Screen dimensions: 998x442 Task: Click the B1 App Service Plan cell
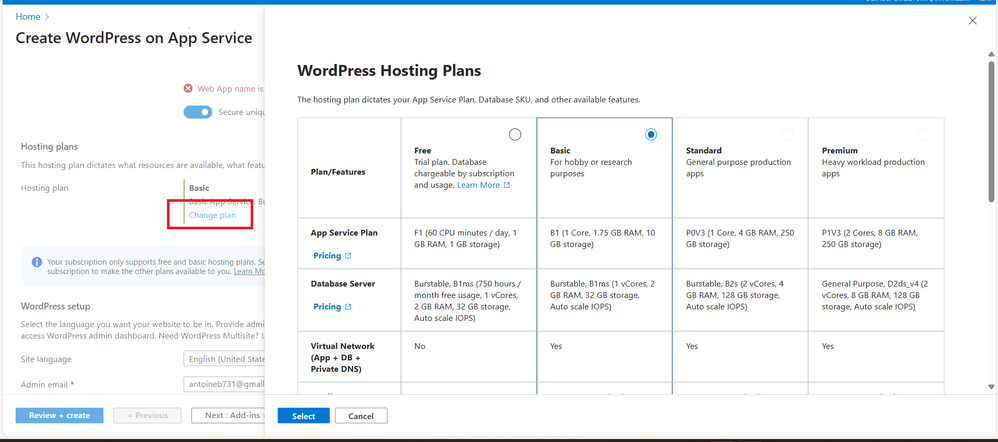point(605,243)
